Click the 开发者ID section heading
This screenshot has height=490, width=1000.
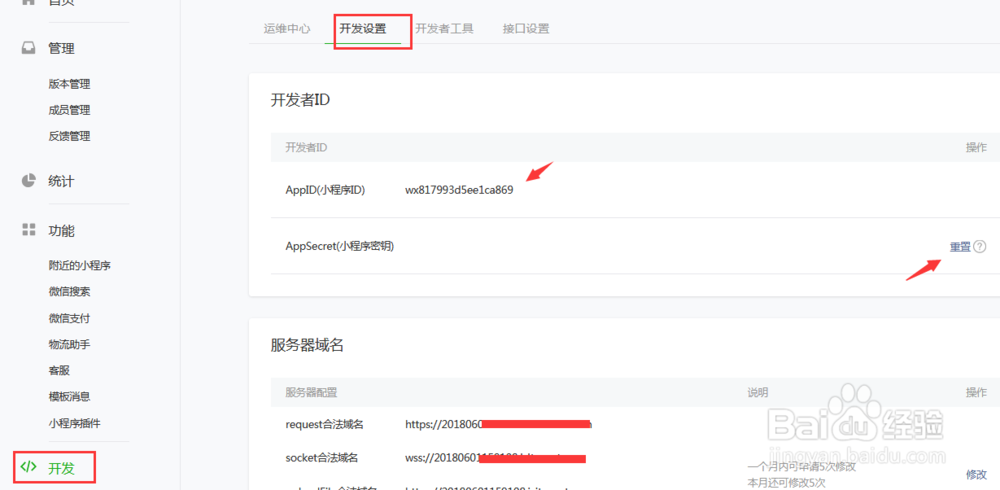[x=300, y=100]
